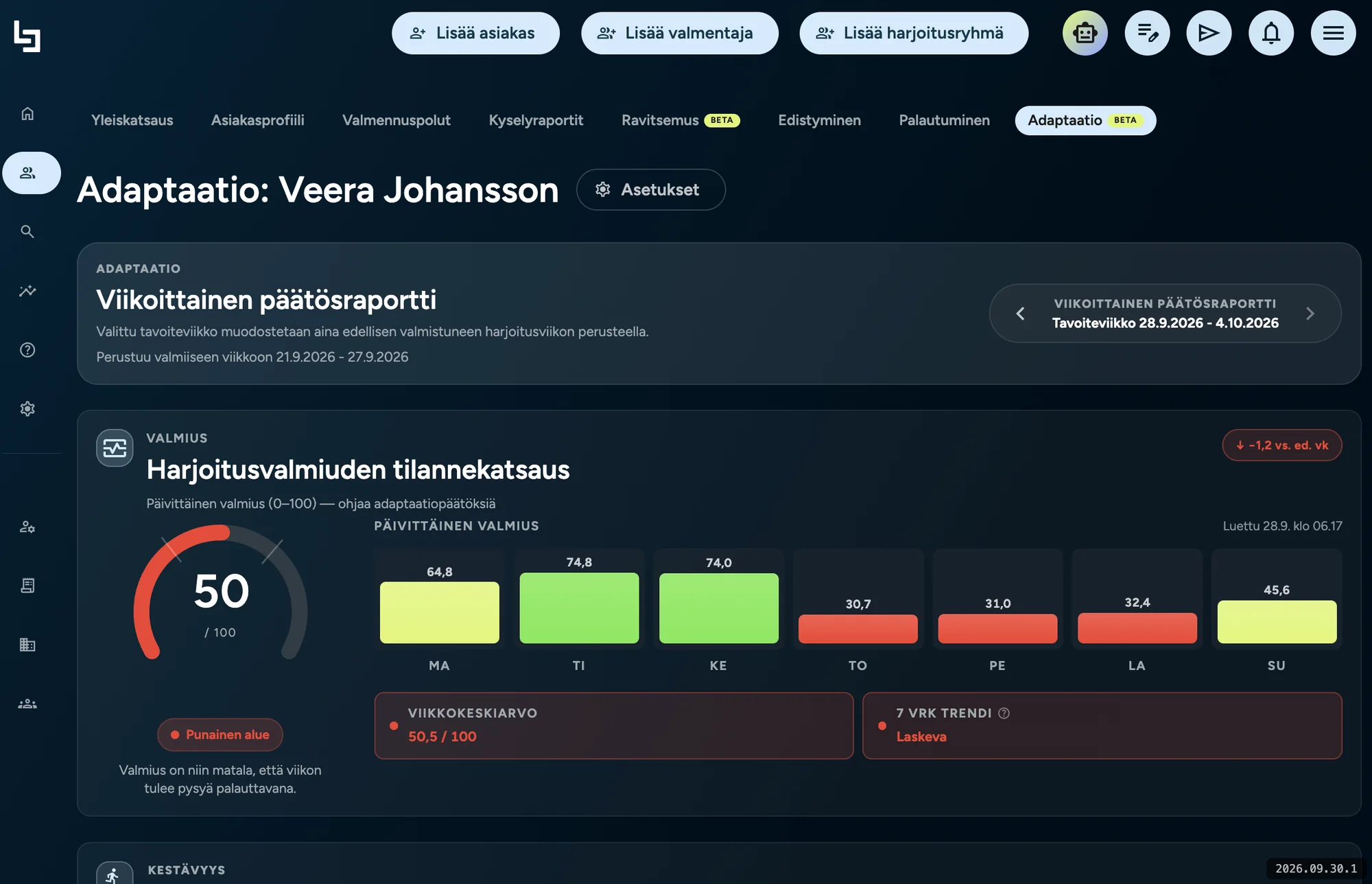Open the Kyselyraportit tab

coord(536,120)
